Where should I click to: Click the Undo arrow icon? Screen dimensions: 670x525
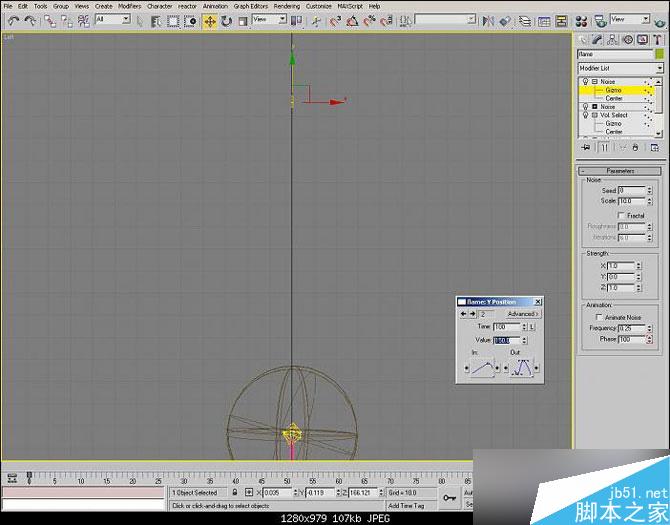tap(12, 20)
